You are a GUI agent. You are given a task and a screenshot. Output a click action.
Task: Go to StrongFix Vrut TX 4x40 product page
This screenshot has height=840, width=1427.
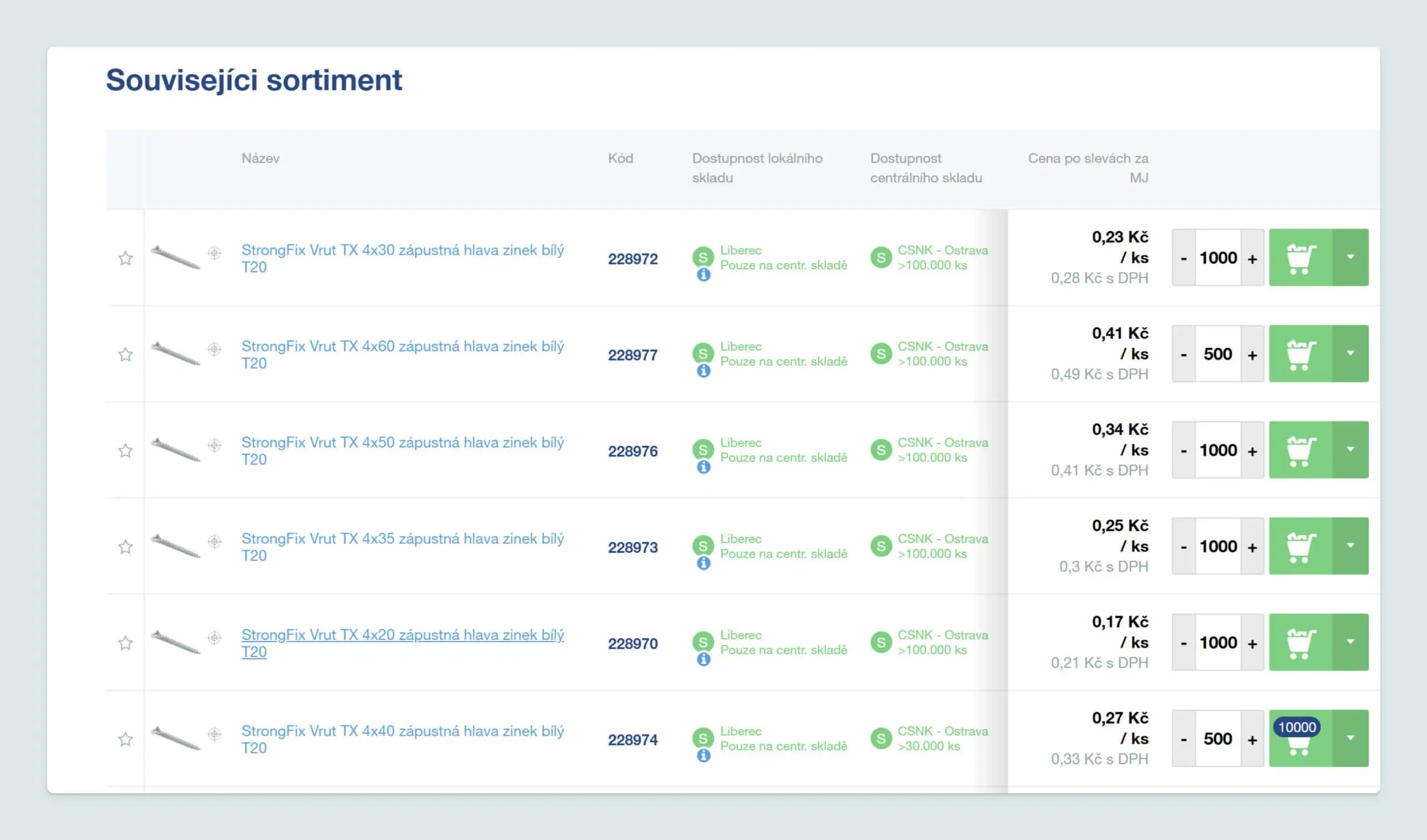tap(402, 740)
